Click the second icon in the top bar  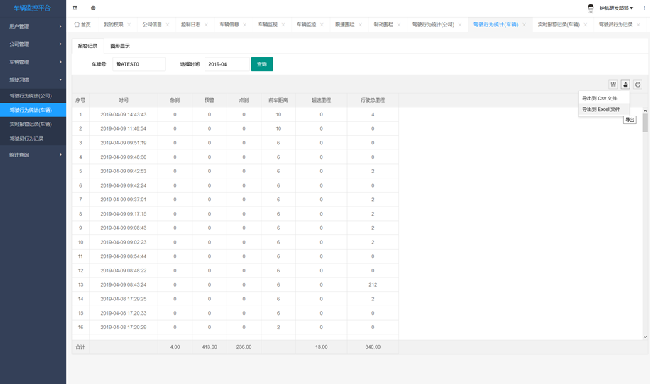point(93,8)
